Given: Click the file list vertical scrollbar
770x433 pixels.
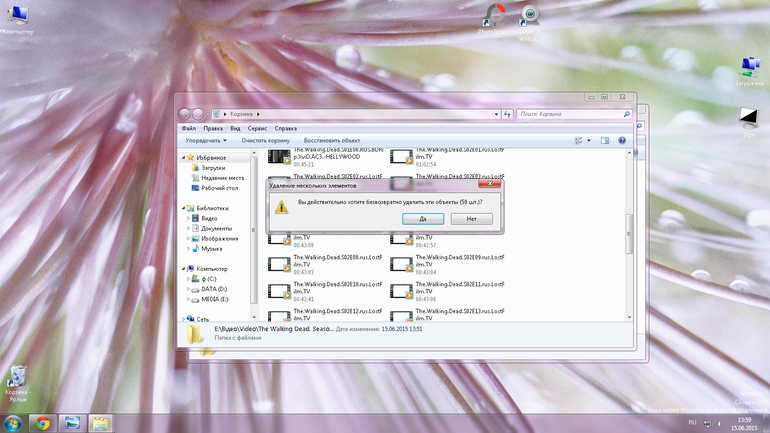Looking at the screenshot, I should [x=629, y=235].
